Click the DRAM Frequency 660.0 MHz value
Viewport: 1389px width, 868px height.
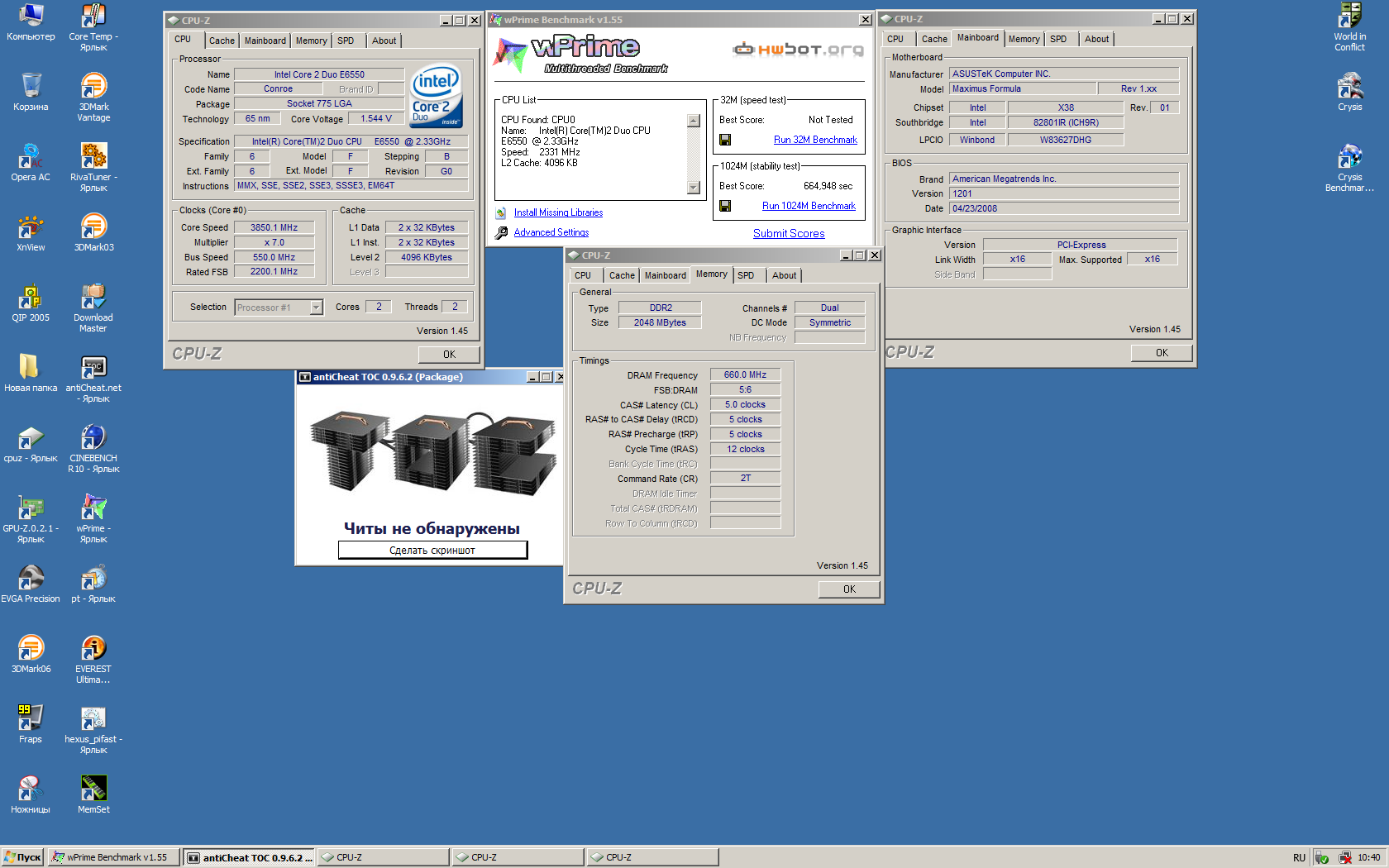point(745,374)
